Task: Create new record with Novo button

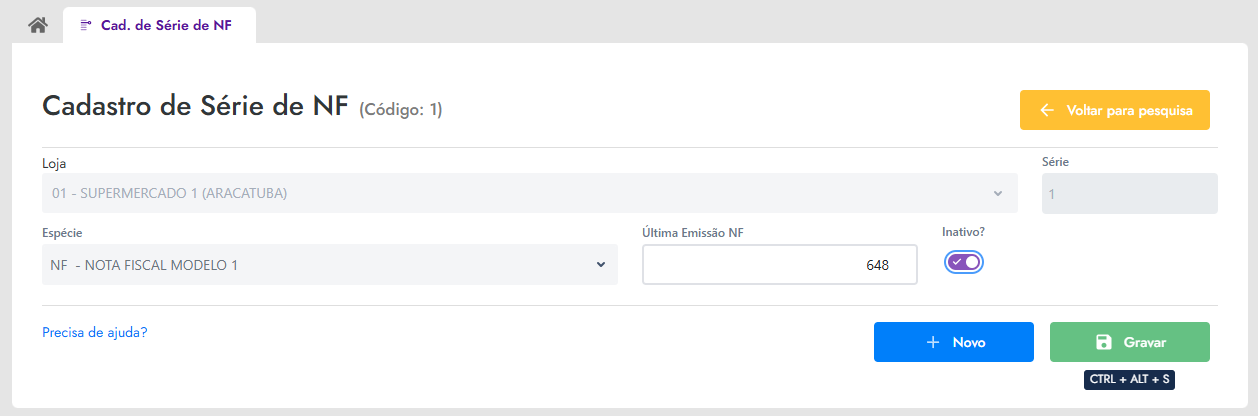Action: [954, 342]
